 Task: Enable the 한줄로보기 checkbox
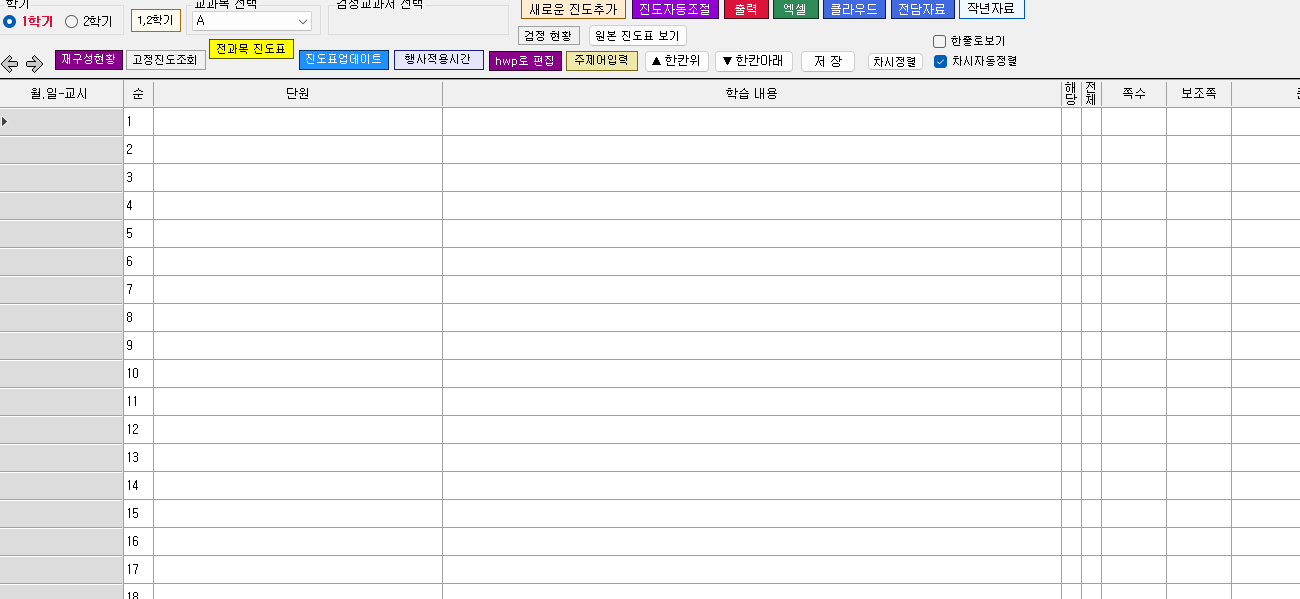[x=939, y=42]
